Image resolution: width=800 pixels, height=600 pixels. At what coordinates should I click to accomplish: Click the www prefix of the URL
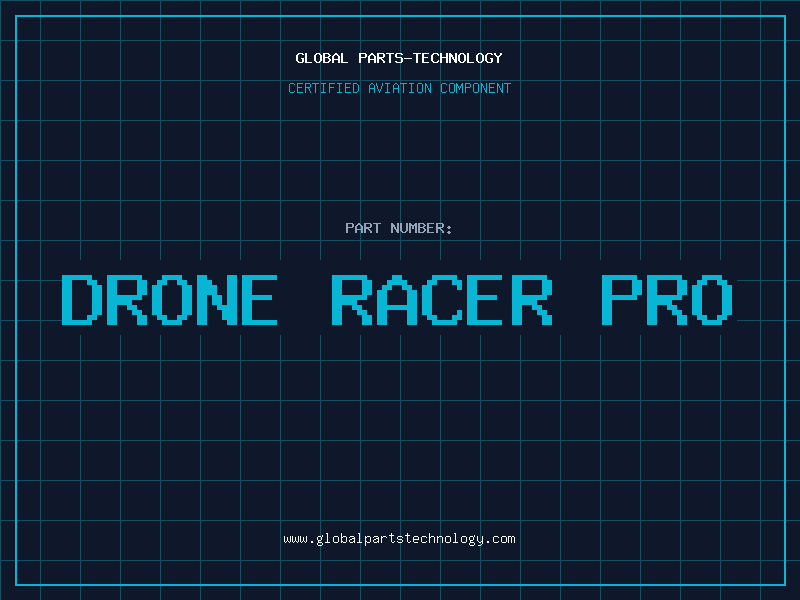pos(295,538)
